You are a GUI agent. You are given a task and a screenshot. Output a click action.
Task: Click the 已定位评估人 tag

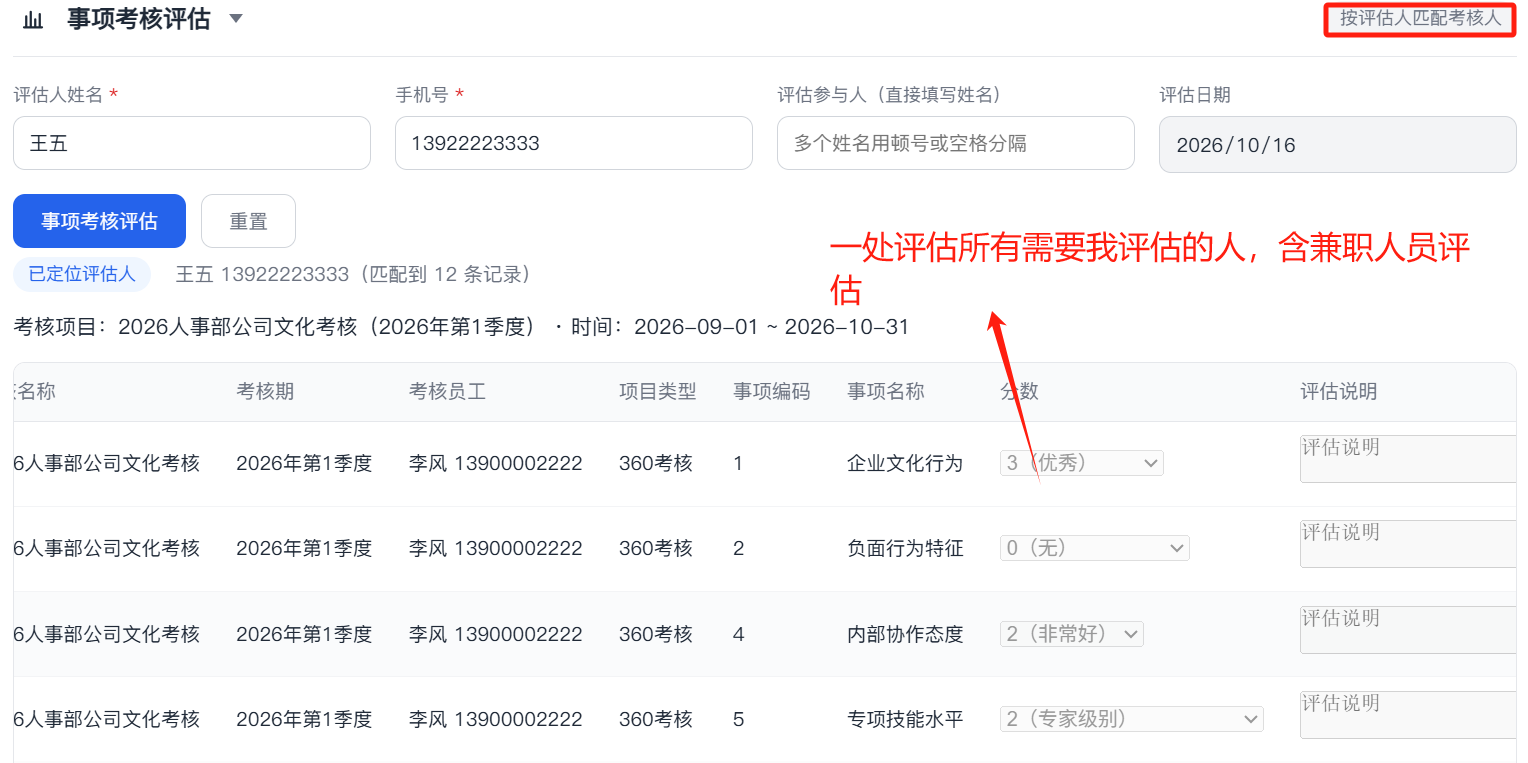(x=82, y=274)
